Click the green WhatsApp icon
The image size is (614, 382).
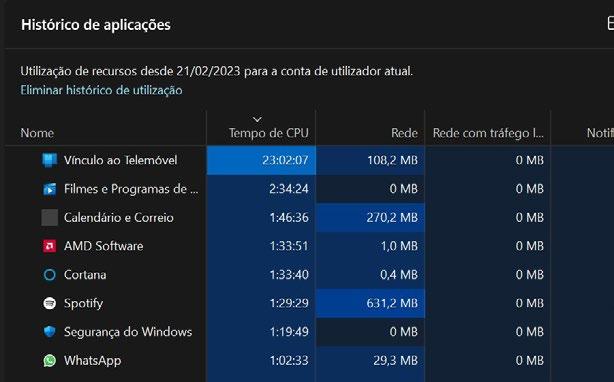[x=49, y=360]
